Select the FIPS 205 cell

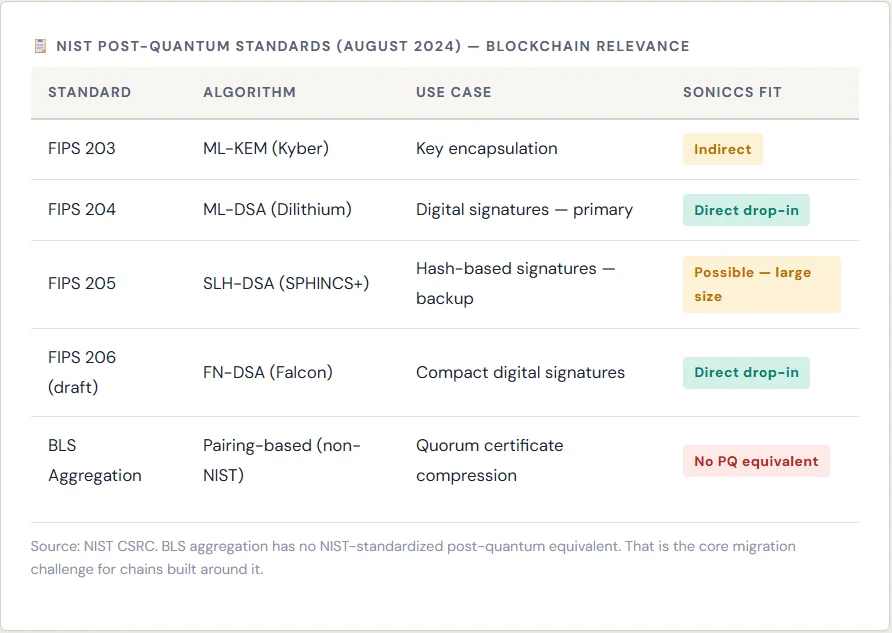pyautogui.click(x=82, y=283)
